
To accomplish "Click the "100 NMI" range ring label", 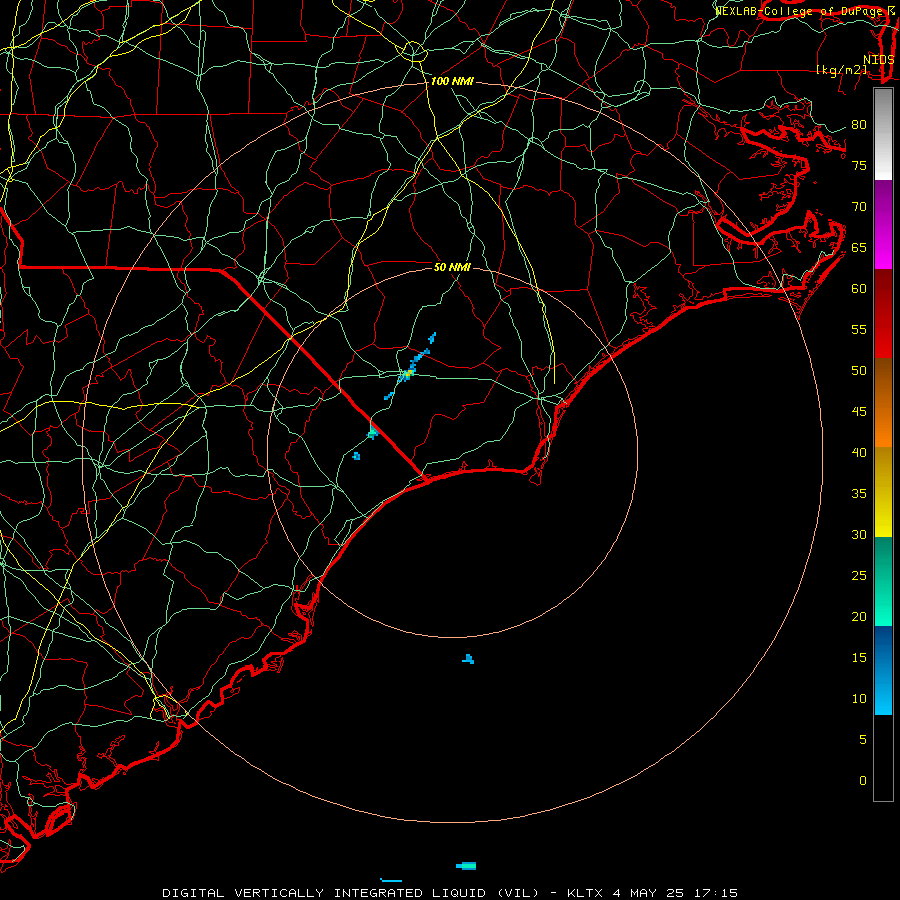I will (x=452, y=82).
